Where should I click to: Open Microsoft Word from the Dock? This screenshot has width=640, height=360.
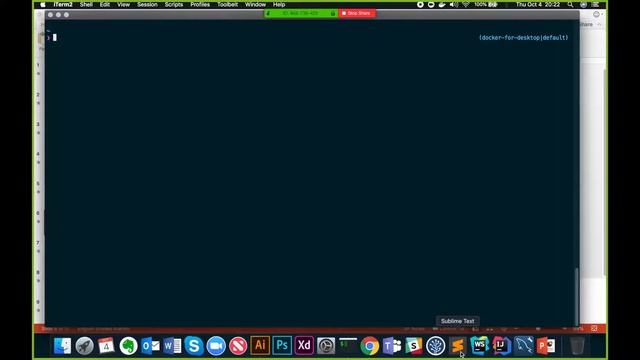[172, 346]
